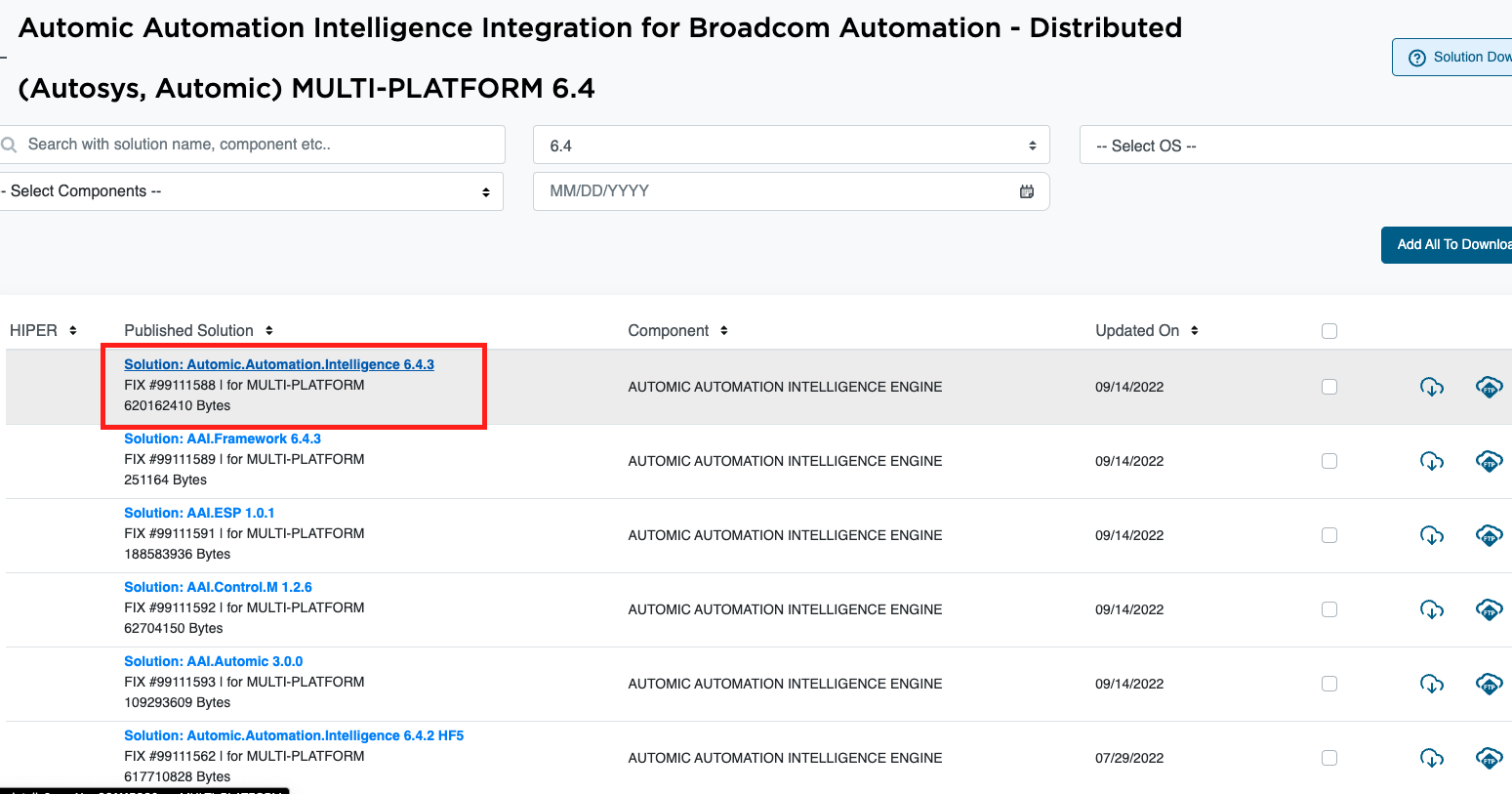
Task: Open the cloud preview icon for AAI.Framework 6.4.3
Action: click(1489, 461)
